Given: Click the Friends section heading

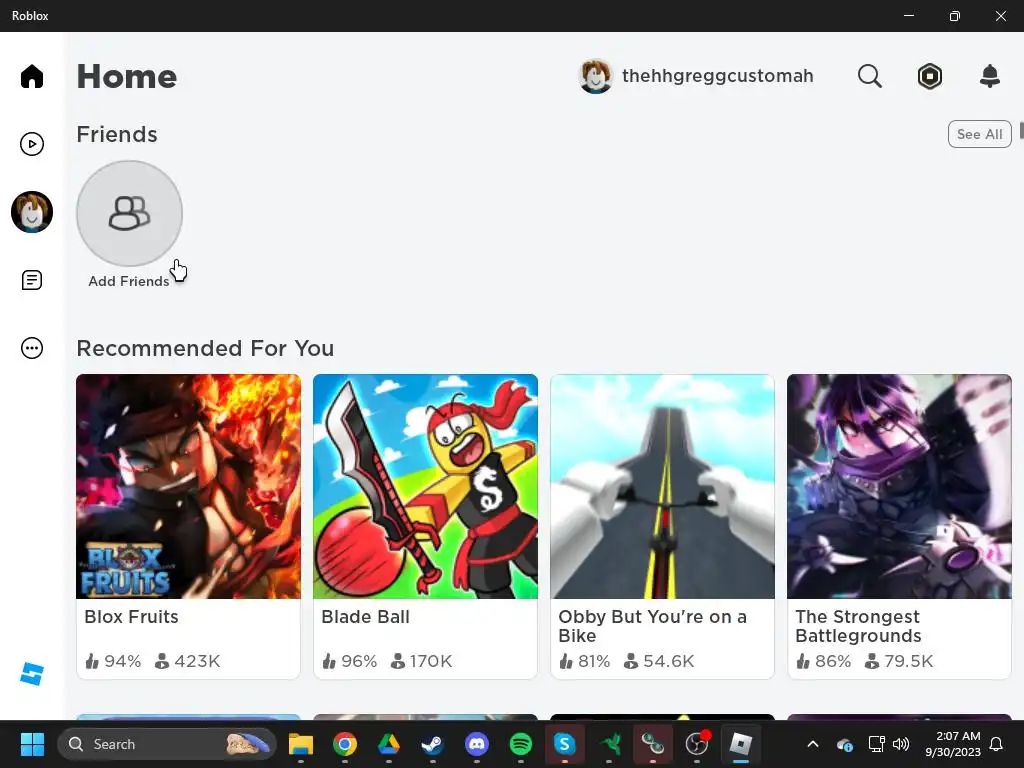Looking at the screenshot, I should click(x=117, y=135).
